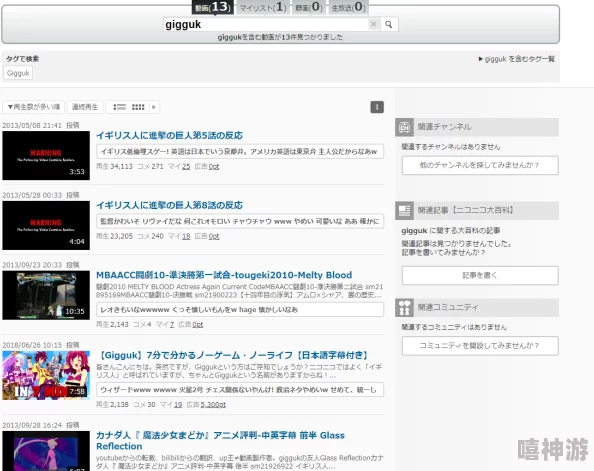Click ad points 0pt under 第5話 video
Image resolution: width=594 pixels, height=471 pixels.
214,166
